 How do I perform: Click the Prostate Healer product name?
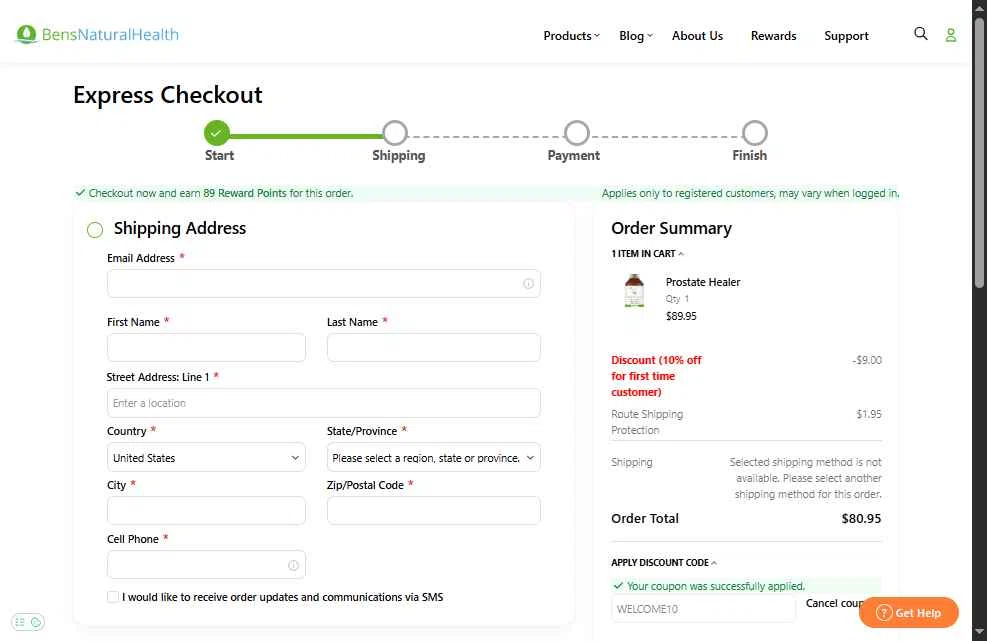tap(702, 282)
